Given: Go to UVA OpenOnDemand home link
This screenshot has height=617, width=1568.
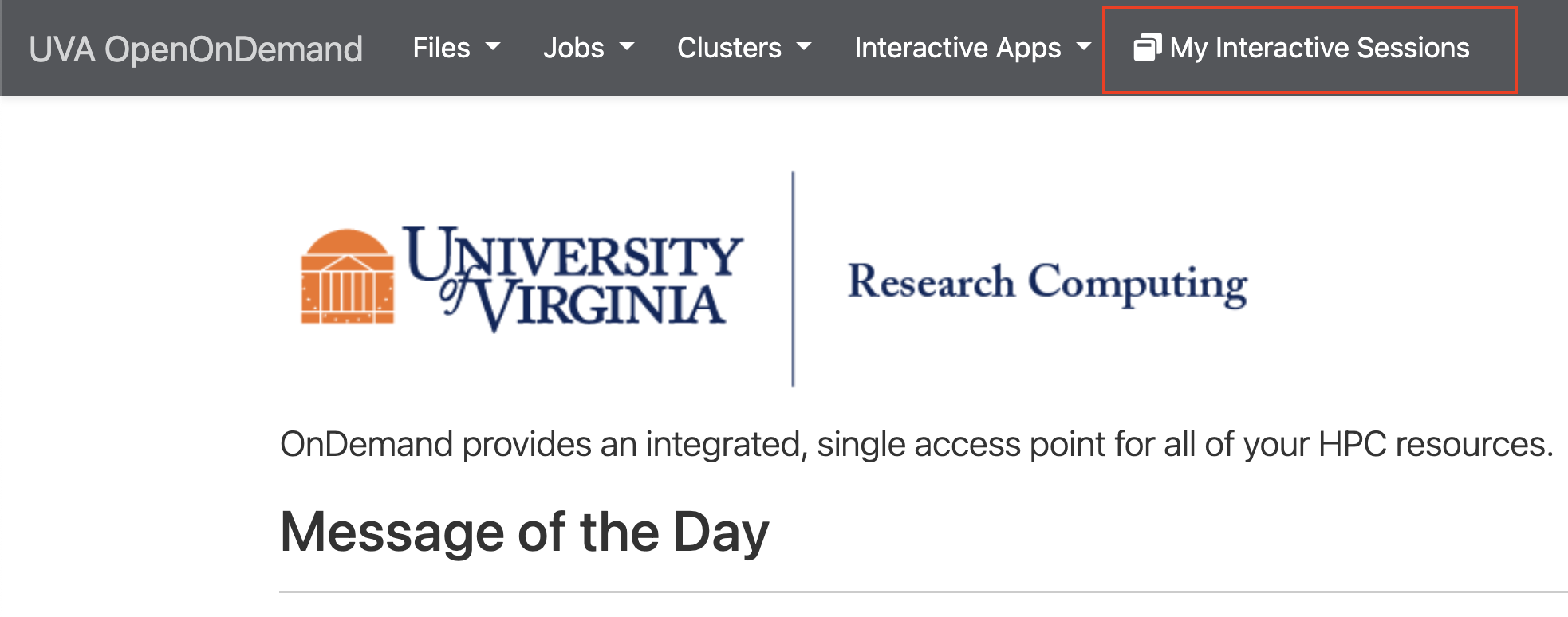Looking at the screenshot, I should (195, 49).
